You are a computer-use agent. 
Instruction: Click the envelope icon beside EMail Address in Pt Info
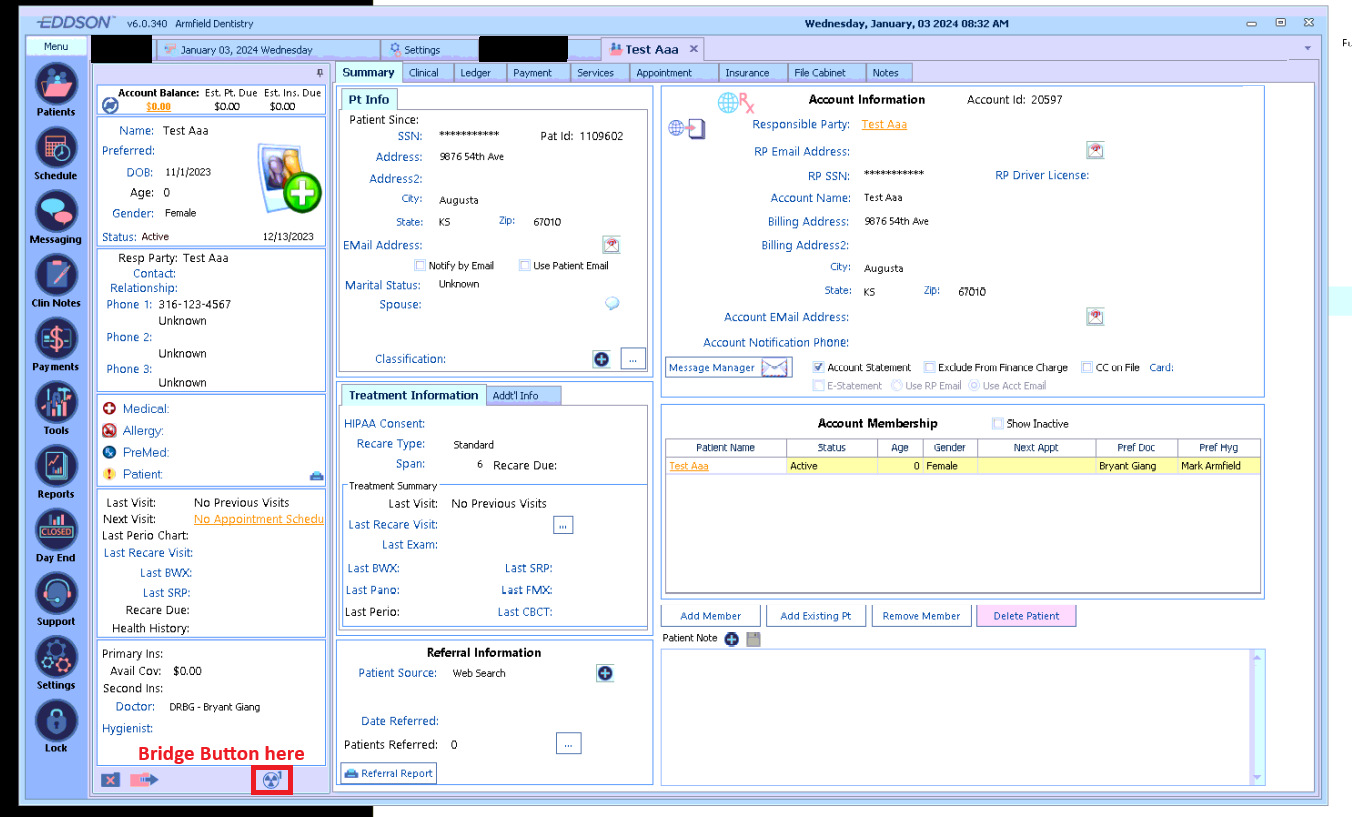[611, 244]
